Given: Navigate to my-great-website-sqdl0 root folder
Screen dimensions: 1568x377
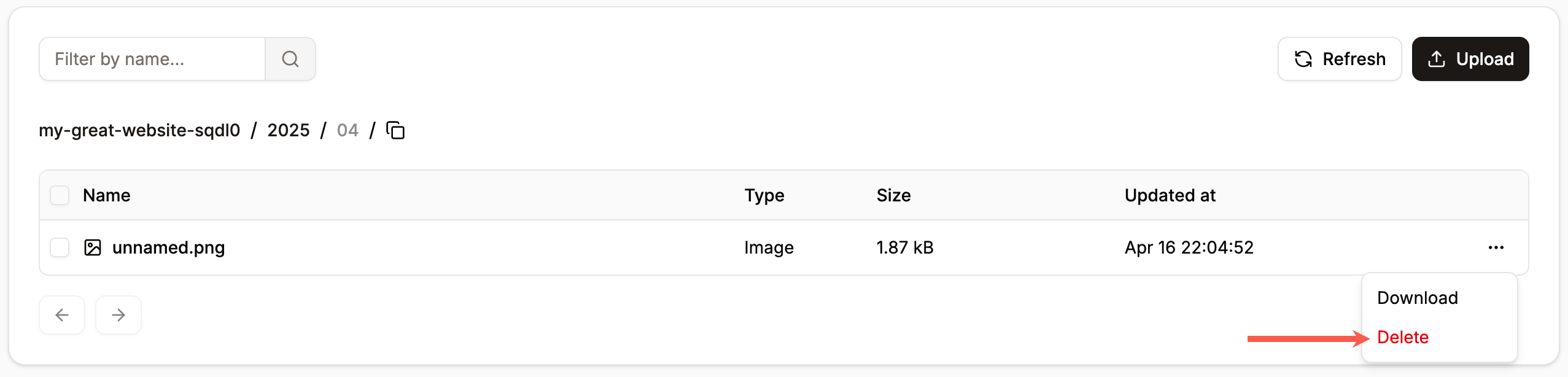Looking at the screenshot, I should click(139, 130).
